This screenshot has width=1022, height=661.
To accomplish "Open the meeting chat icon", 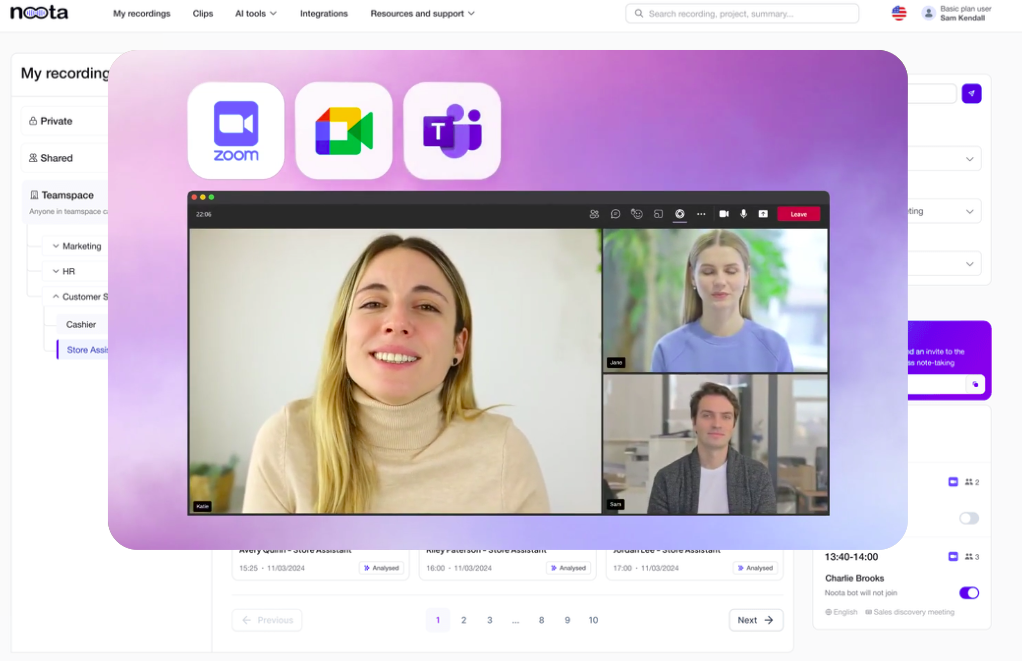I will [x=616, y=214].
